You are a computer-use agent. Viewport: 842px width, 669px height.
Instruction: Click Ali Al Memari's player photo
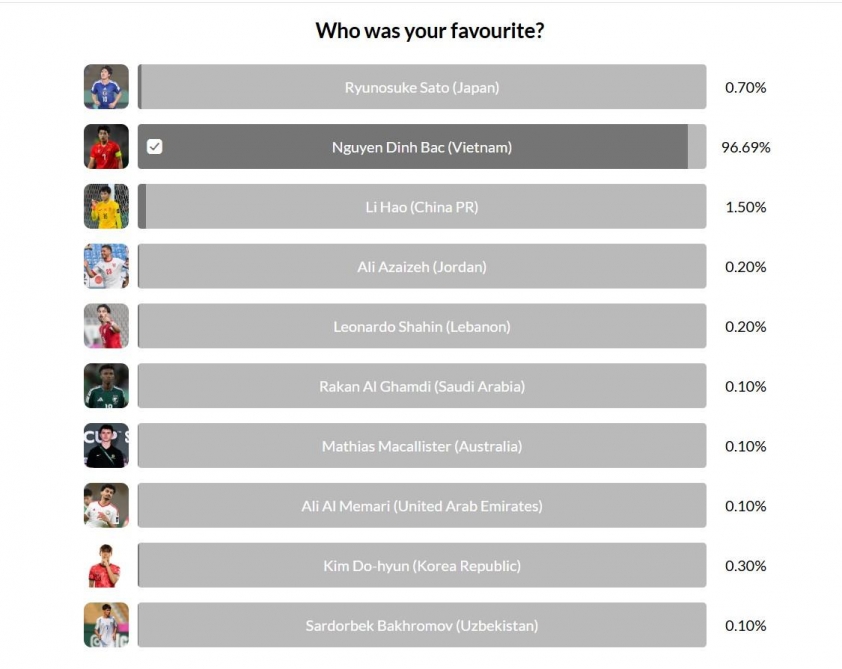[x=106, y=506]
